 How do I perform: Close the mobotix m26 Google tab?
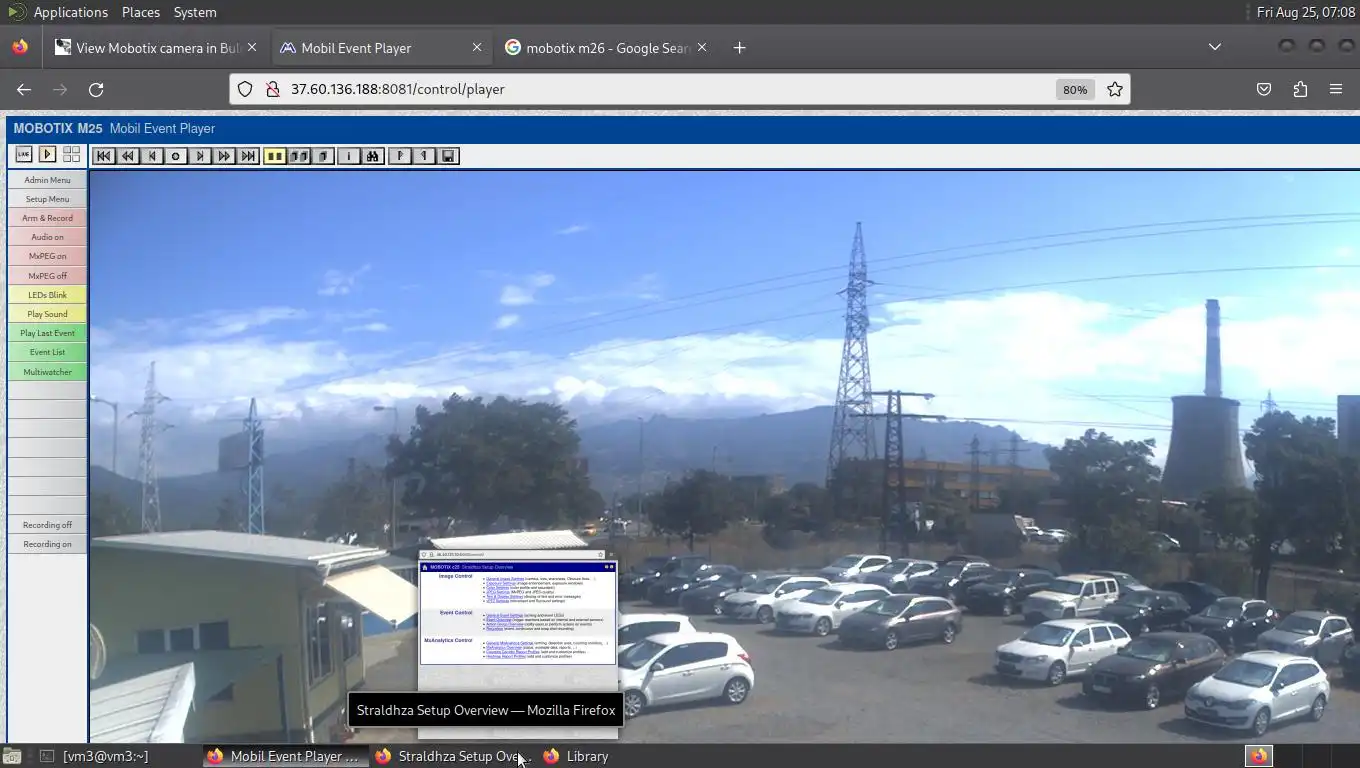tap(702, 47)
